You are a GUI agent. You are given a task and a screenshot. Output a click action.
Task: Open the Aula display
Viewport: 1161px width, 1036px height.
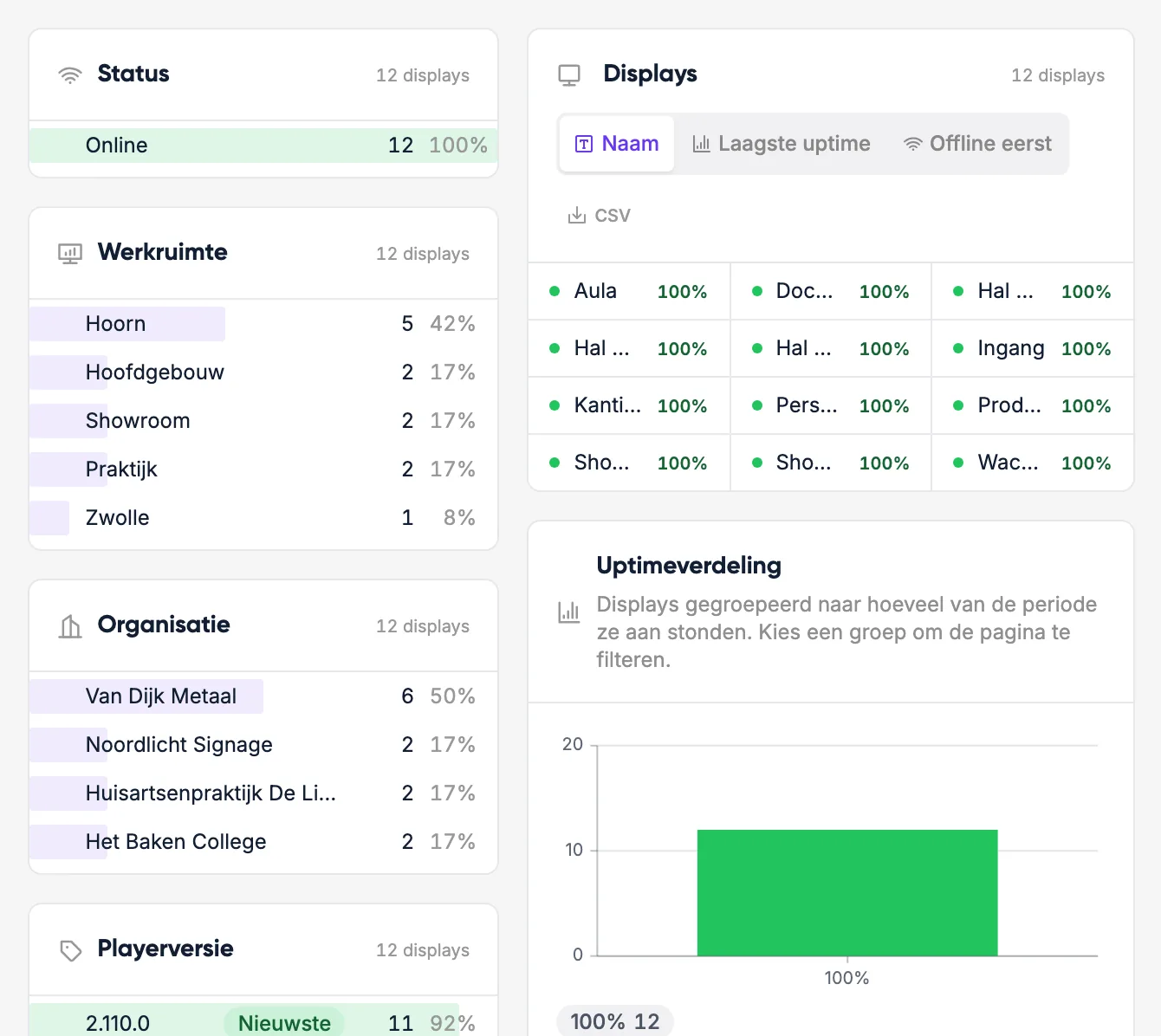point(629,291)
